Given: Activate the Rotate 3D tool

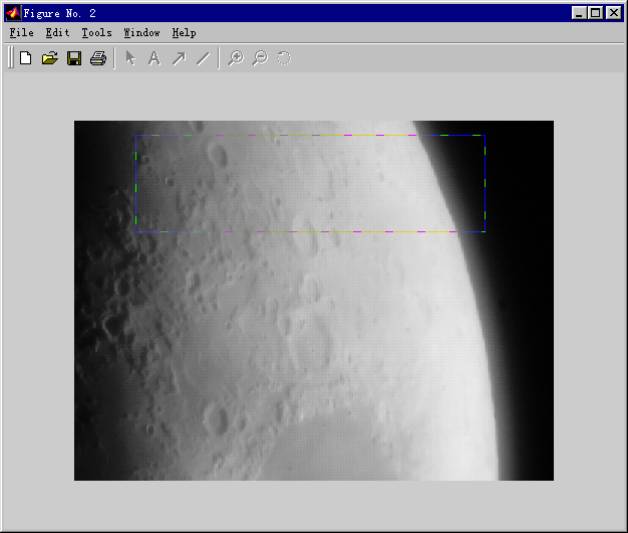Looking at the screenshot, I should click(284, 58).
